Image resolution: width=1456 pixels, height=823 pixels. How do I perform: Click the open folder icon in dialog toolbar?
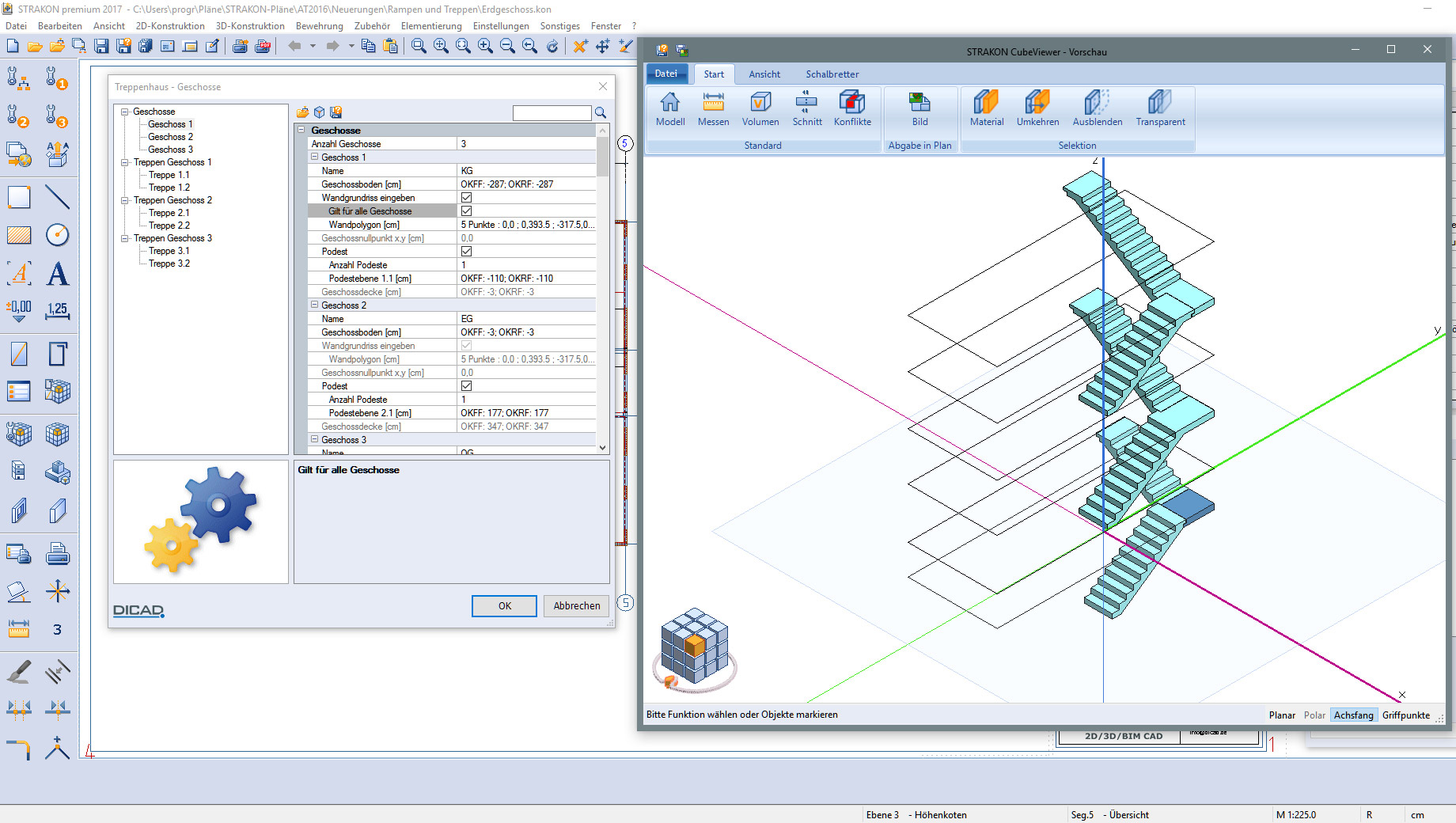(302, 112)
